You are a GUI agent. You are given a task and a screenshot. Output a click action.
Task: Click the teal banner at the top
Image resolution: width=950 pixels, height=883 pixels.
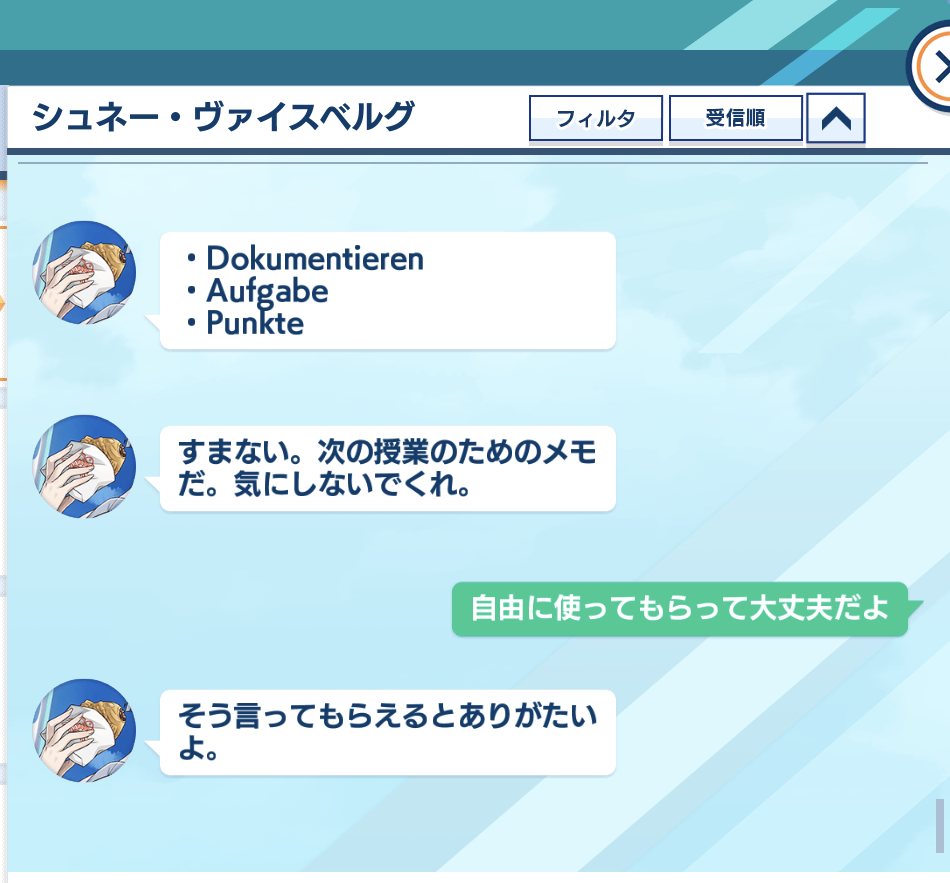364,24
